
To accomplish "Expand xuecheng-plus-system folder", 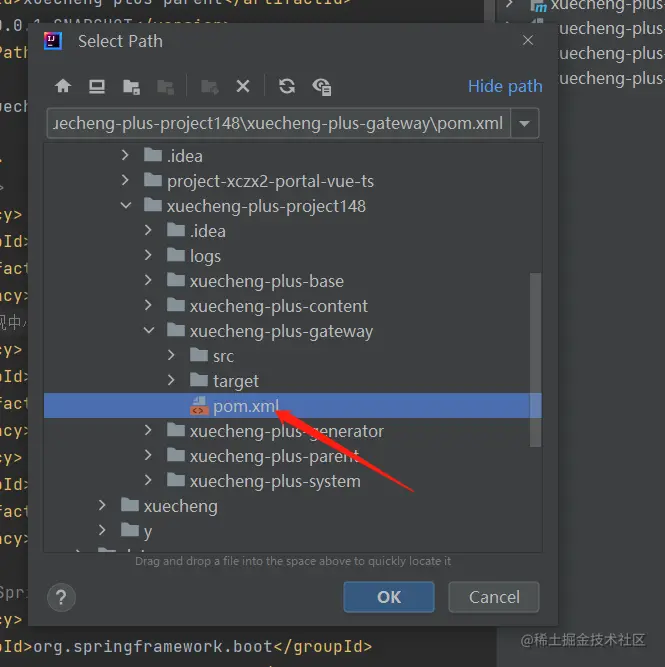I will (x=148, y=481).
